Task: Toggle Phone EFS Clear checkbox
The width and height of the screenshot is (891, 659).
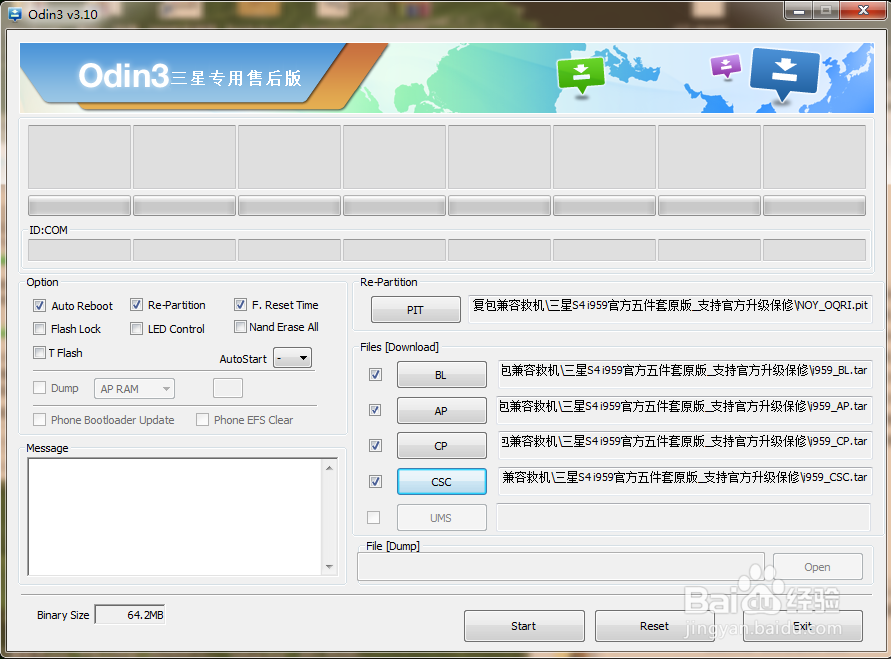Action: (x=202, y=419)
